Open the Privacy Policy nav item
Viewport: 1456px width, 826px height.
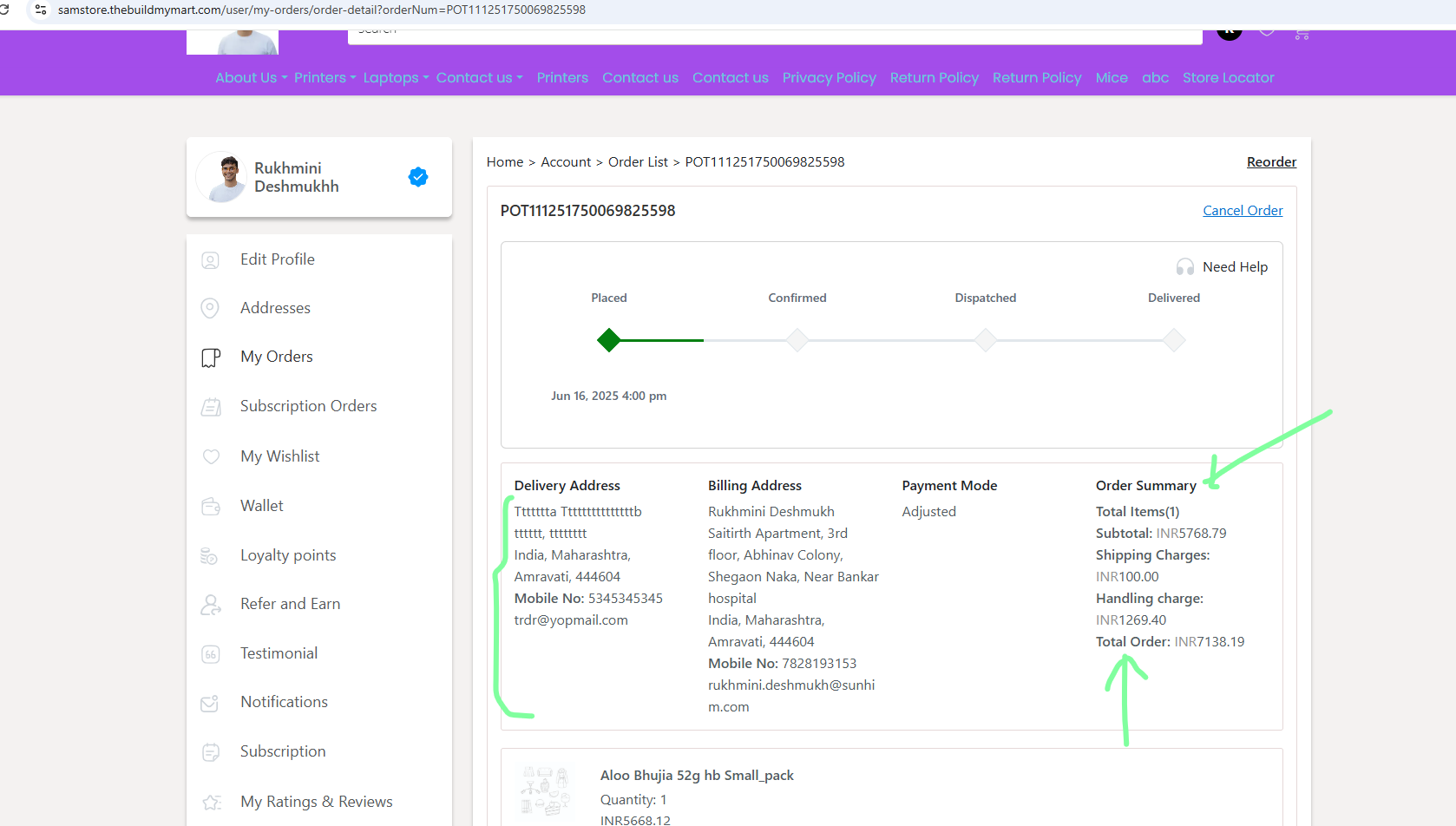tap(830, 78)
